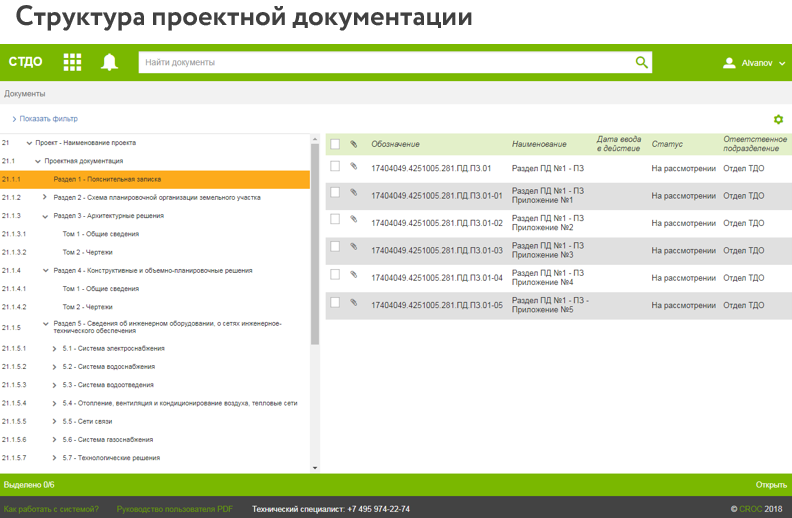Viewport: 792px width, 518px height.
Task: Open notifications bell icon
Action: point(109,62)
